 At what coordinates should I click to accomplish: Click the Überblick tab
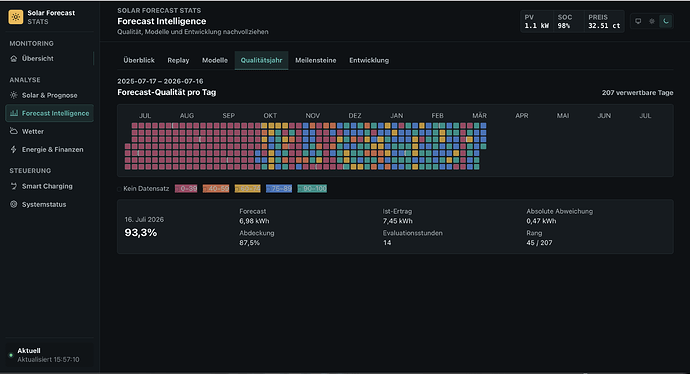(139, 60)
